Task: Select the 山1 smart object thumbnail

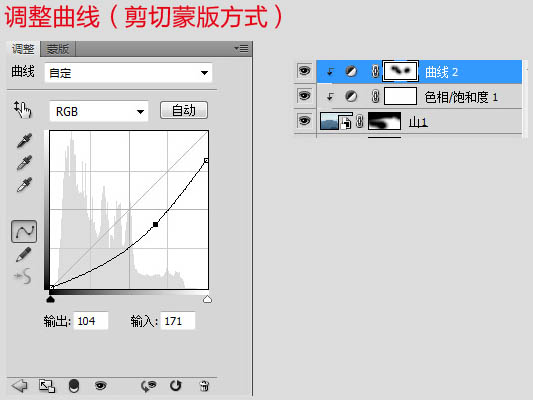Action: tap(336, 121)
